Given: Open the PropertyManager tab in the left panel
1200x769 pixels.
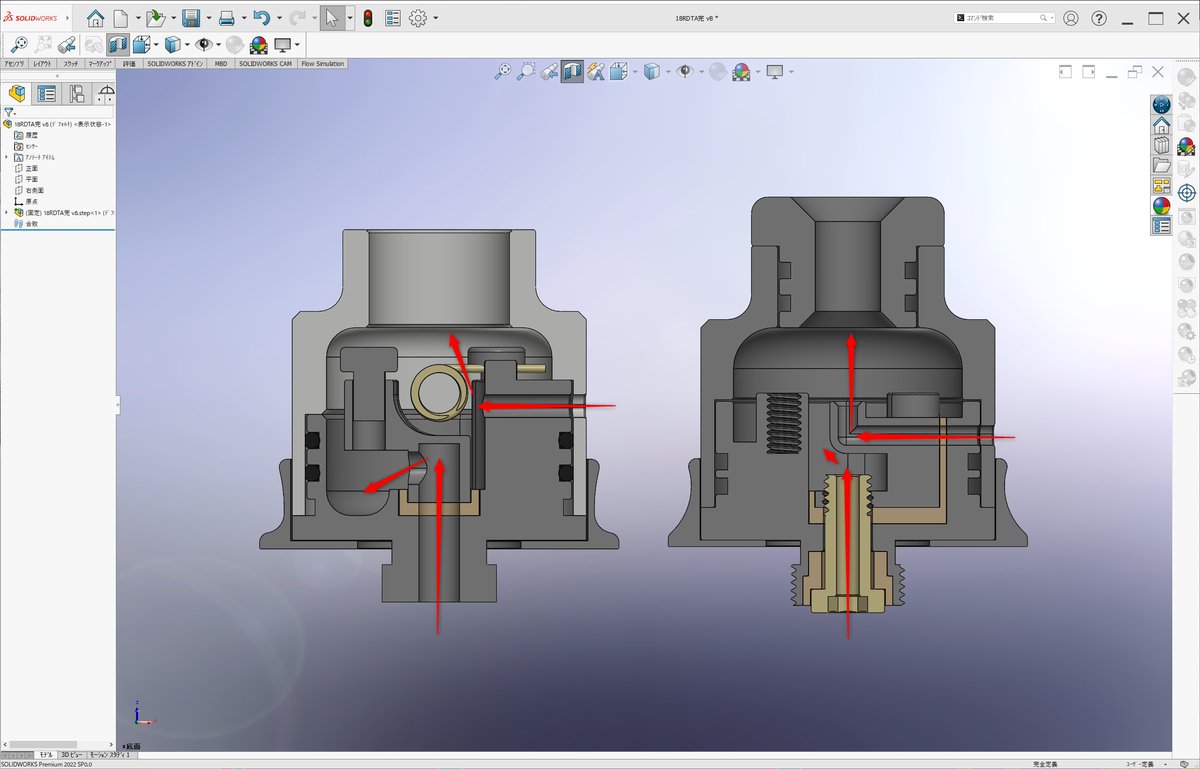Looking at the screenshot, I should (x=46, y=94).
